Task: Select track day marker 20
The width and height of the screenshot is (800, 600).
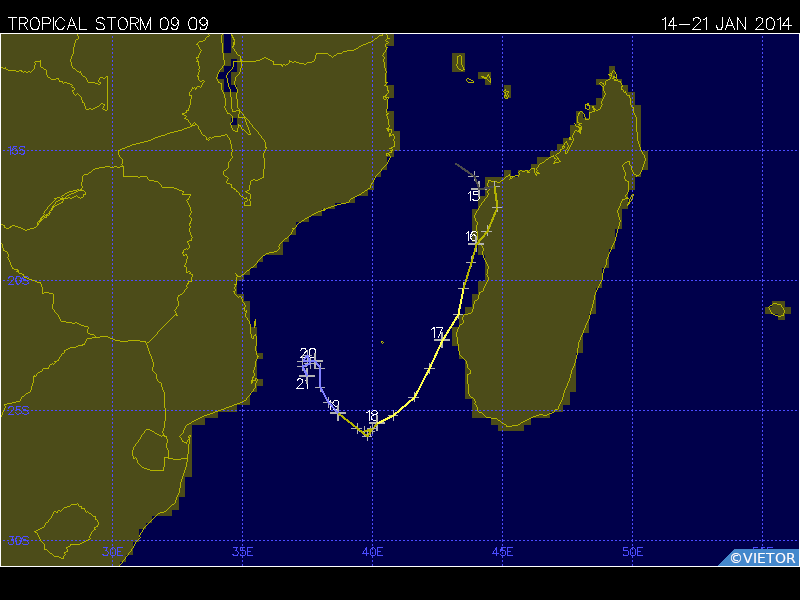Action: point(308,353)
